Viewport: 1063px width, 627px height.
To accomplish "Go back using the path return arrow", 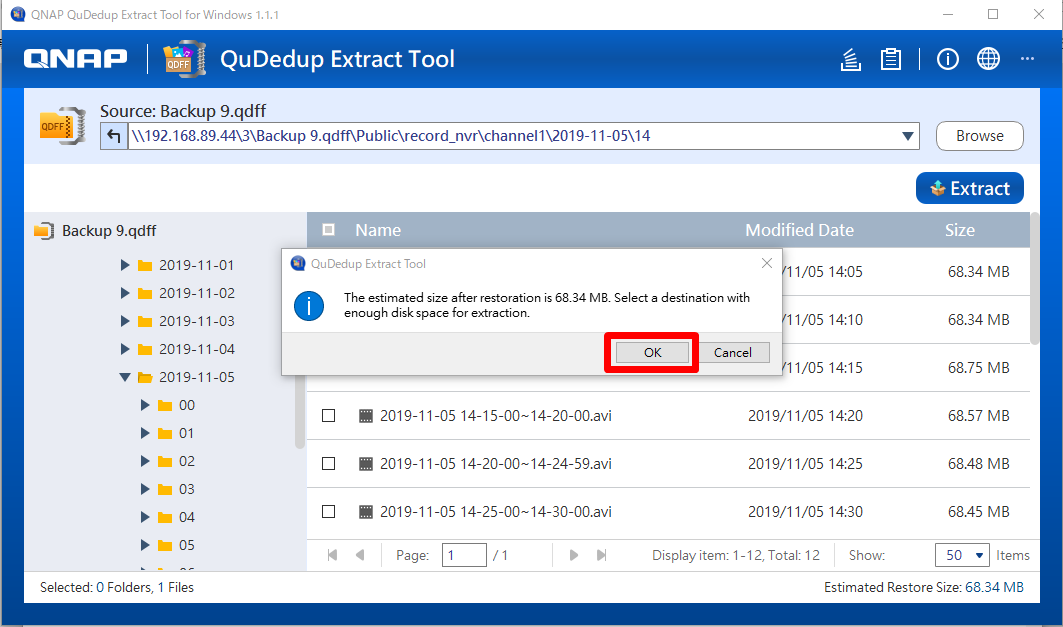I will 114,136.
